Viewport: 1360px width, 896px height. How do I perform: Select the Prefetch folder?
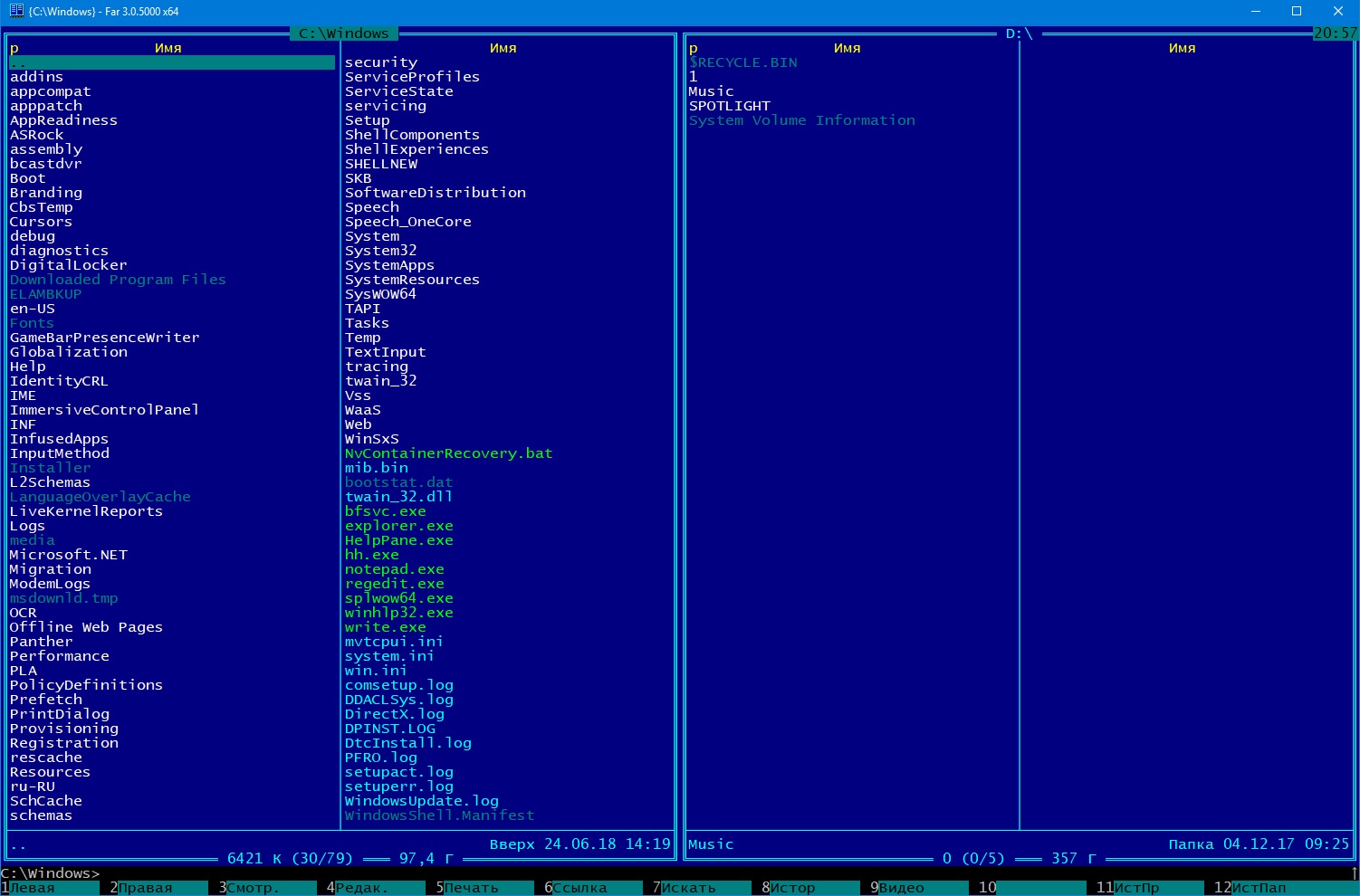[46, 700]
